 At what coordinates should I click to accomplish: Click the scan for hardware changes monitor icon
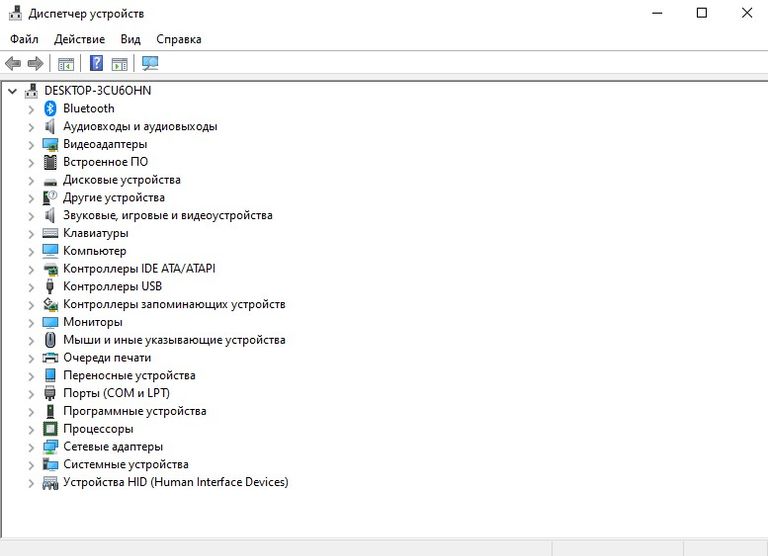150,63
